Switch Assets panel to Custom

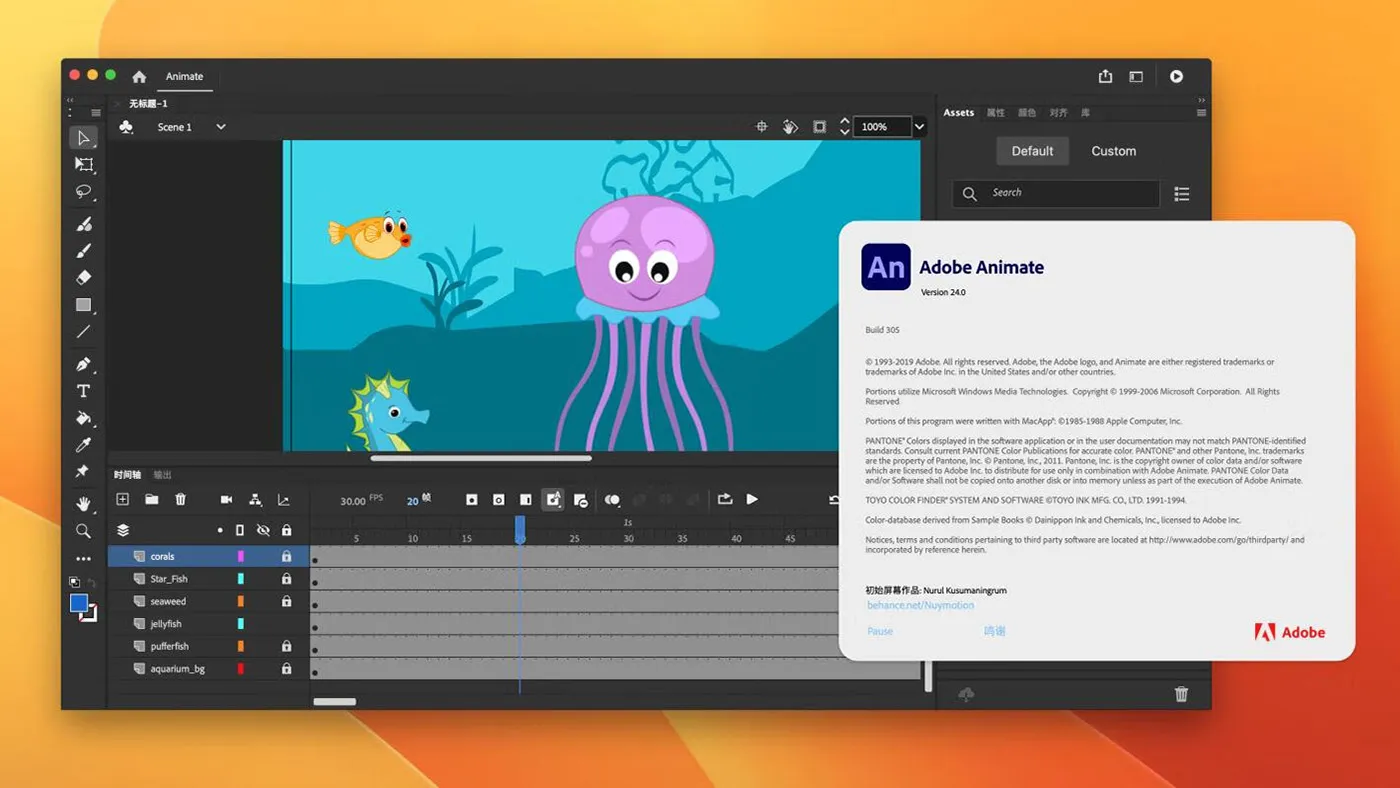click(x=1113, y=150)
